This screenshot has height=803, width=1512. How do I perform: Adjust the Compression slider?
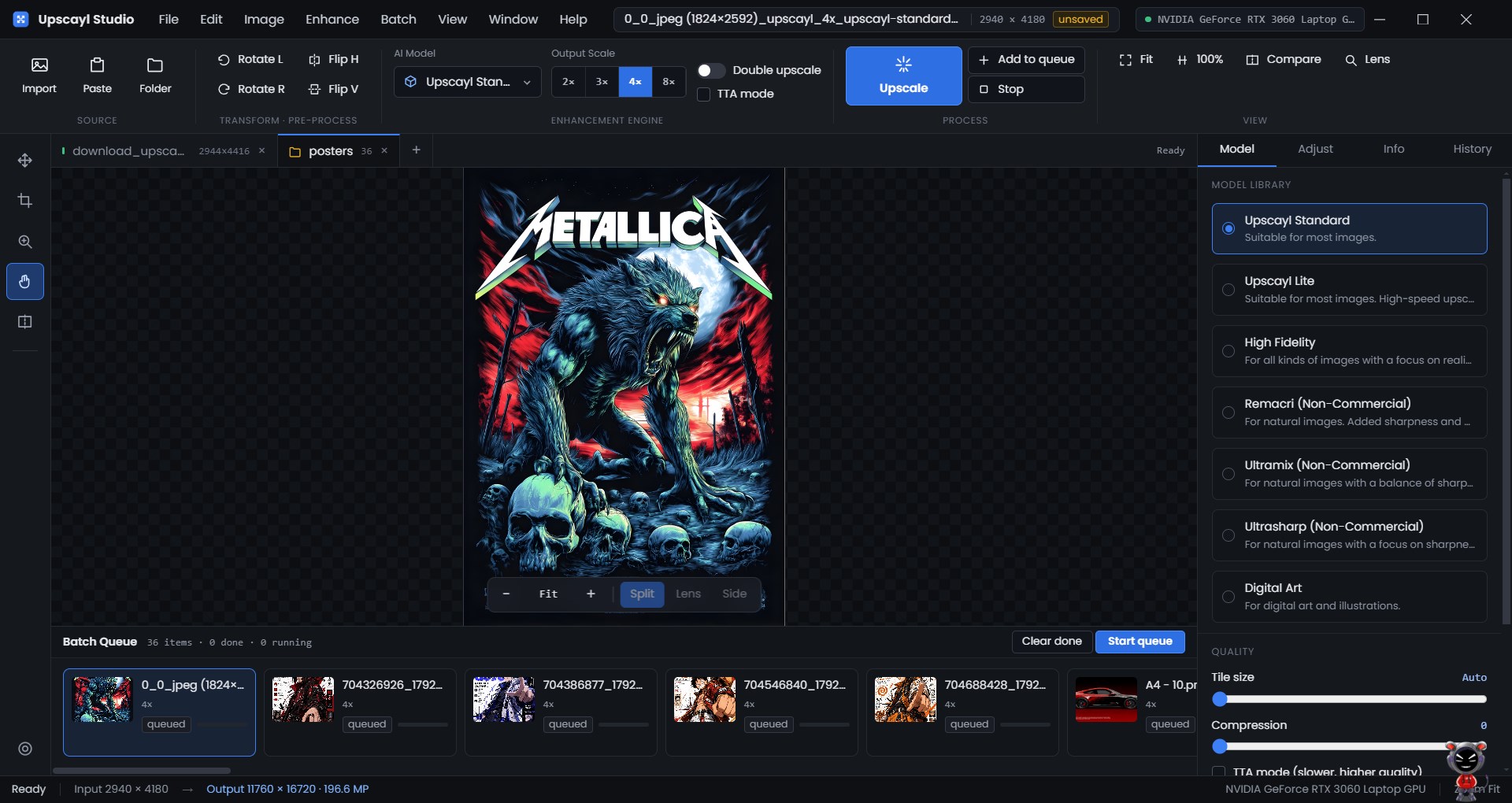pos(1348,746)
